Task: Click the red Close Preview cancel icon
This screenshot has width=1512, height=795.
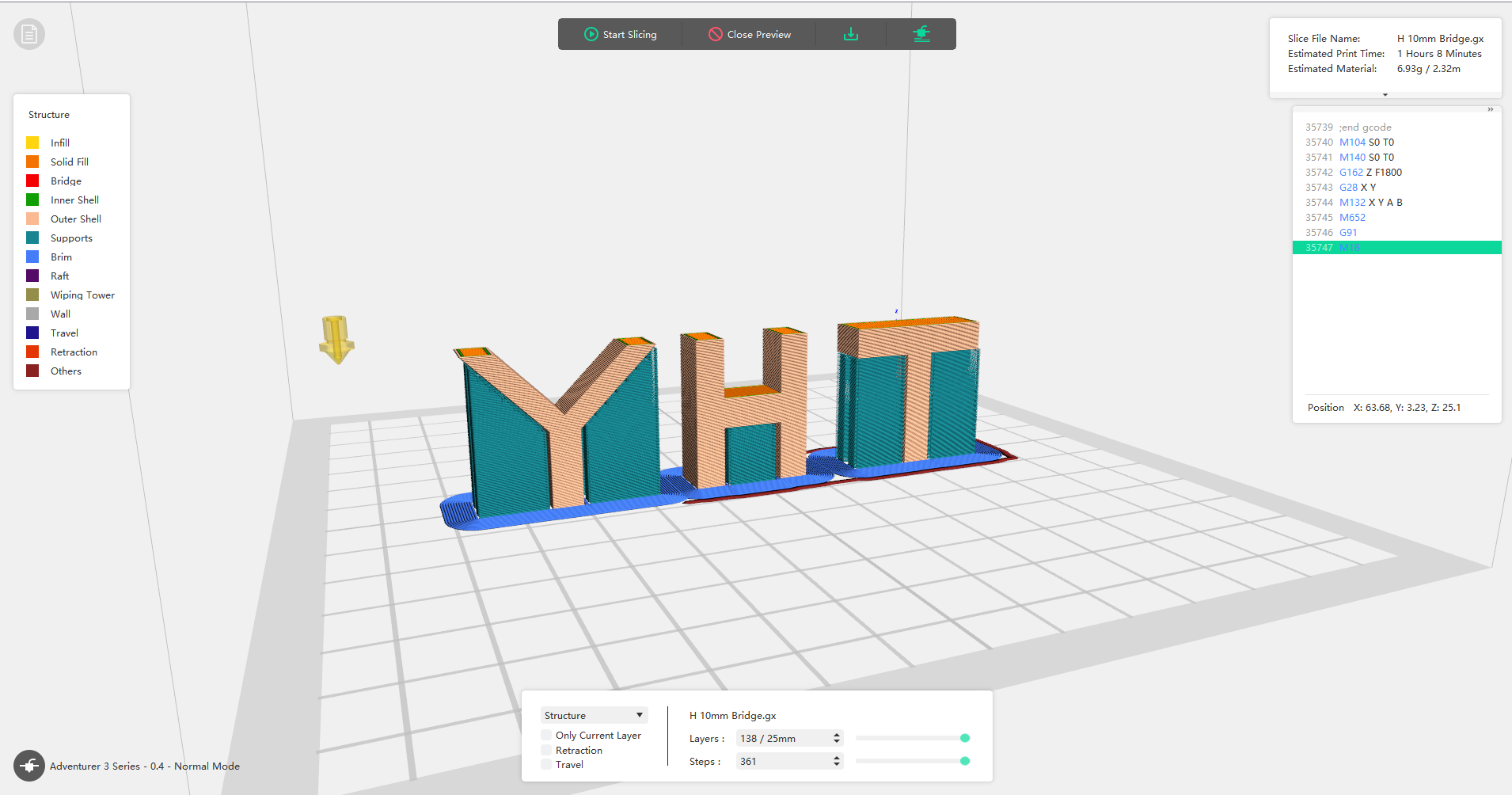Action: click(716, 34)
